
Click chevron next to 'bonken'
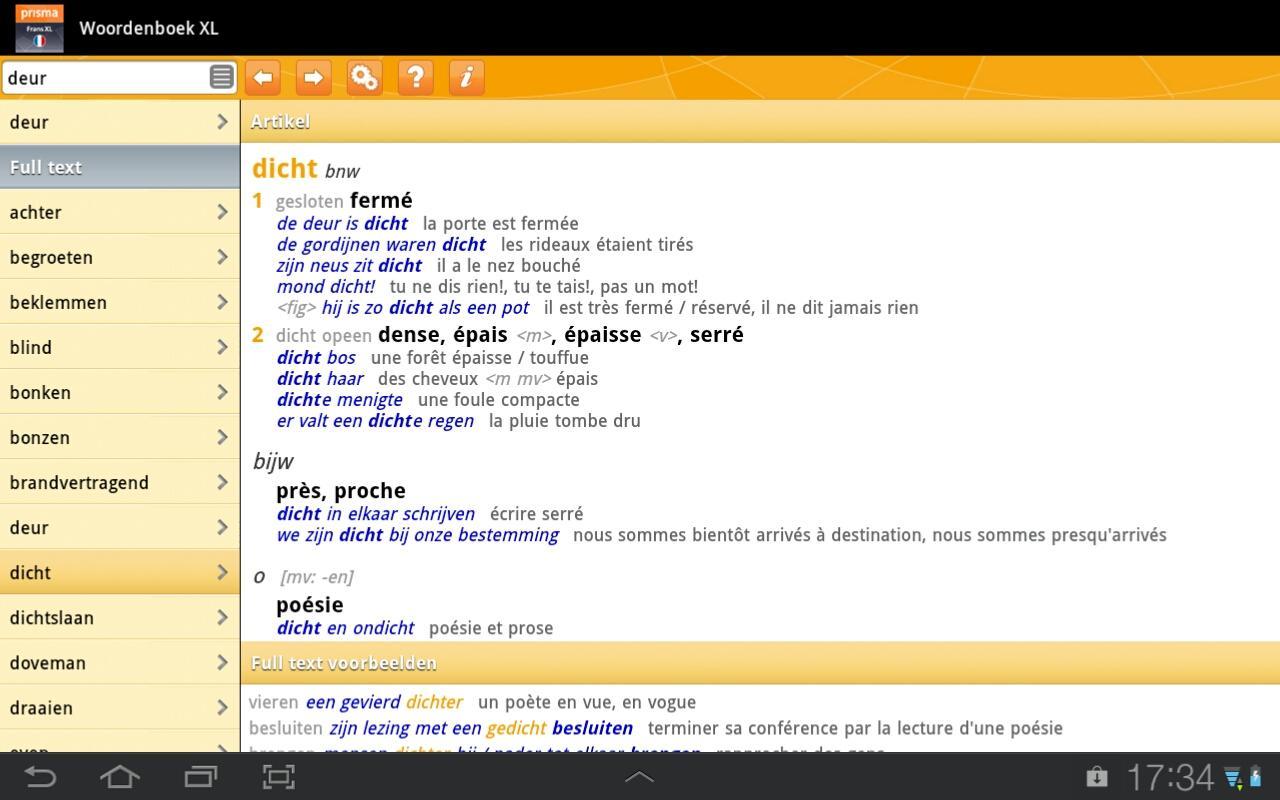click(x=222, y=392)
